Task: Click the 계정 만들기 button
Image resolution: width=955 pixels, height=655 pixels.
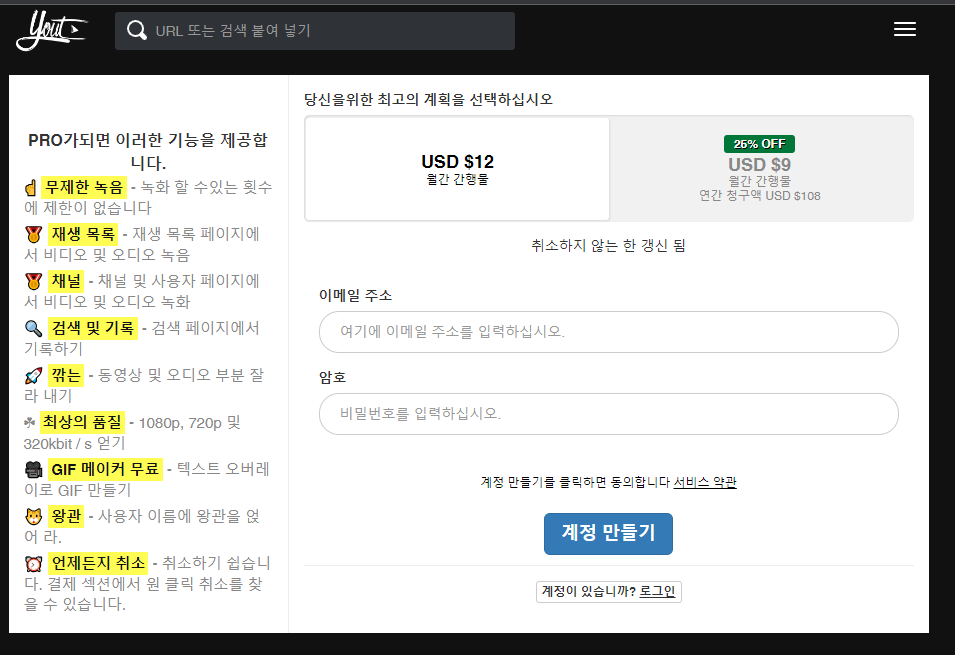Action: 608,533
